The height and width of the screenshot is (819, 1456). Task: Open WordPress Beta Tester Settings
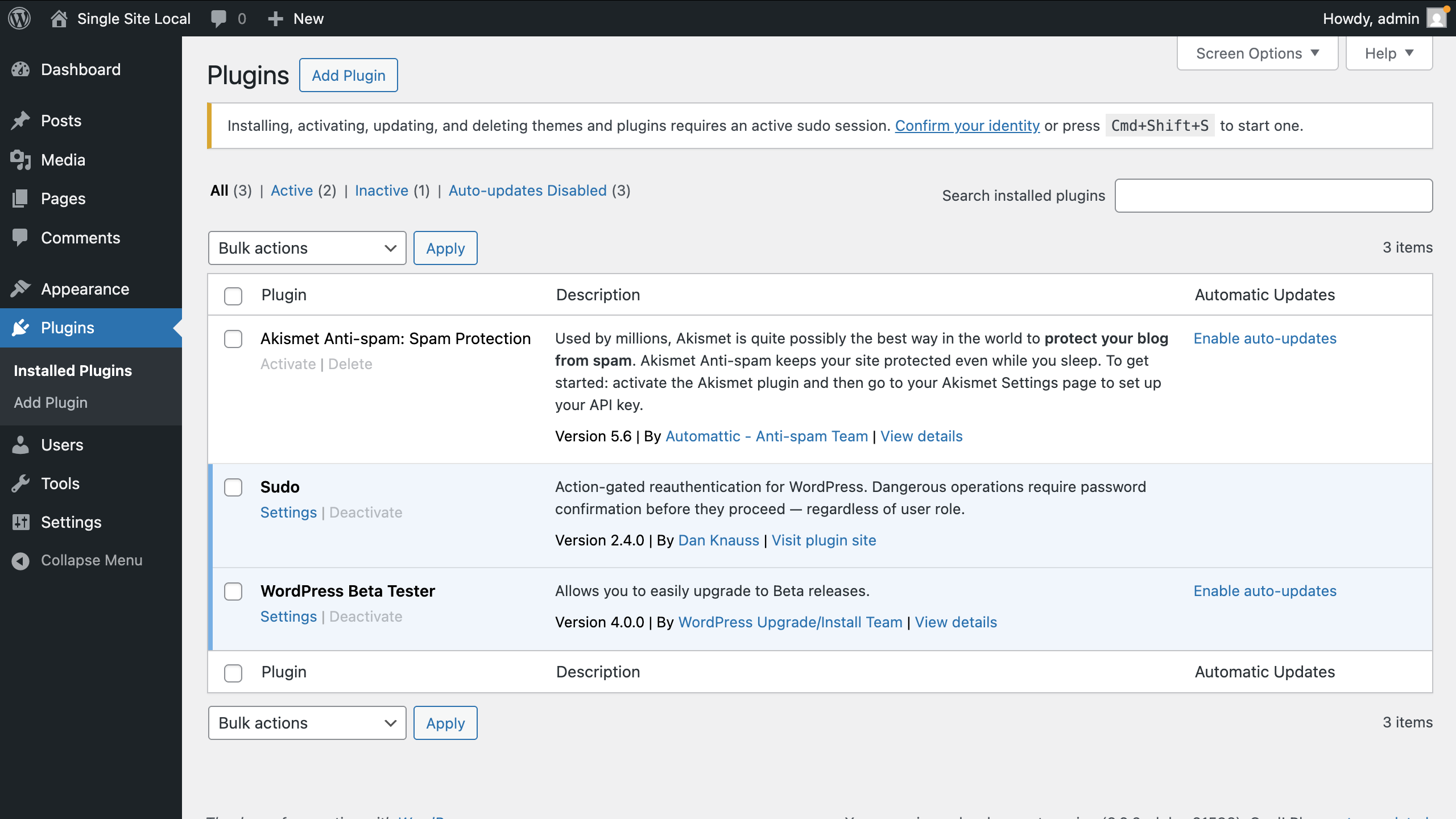pyautogui.click(x=288, y=617)
